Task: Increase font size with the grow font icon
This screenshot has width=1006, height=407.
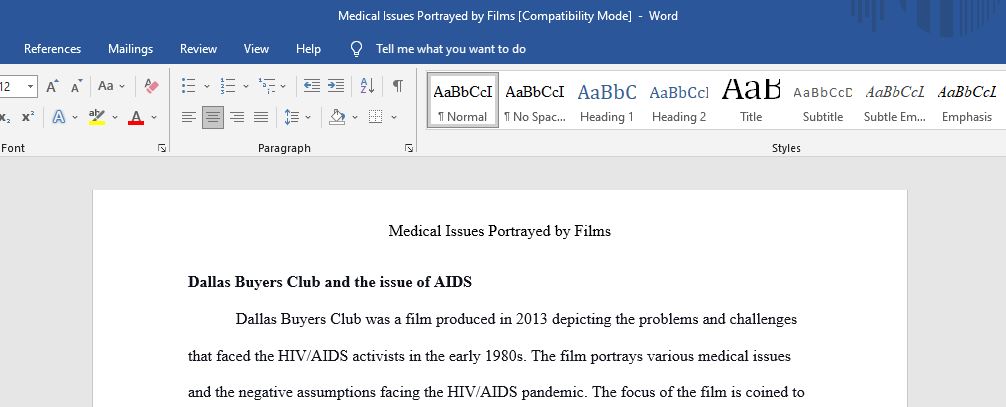Action: (x=53, y=86)
